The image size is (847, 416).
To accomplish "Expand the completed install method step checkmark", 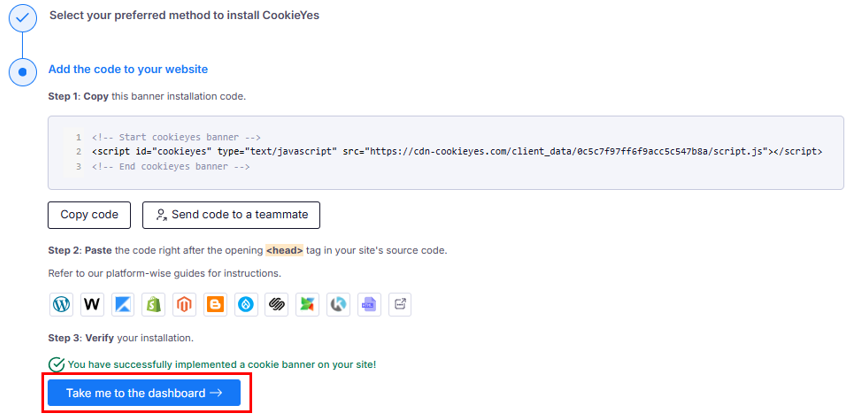I will 22,17.
